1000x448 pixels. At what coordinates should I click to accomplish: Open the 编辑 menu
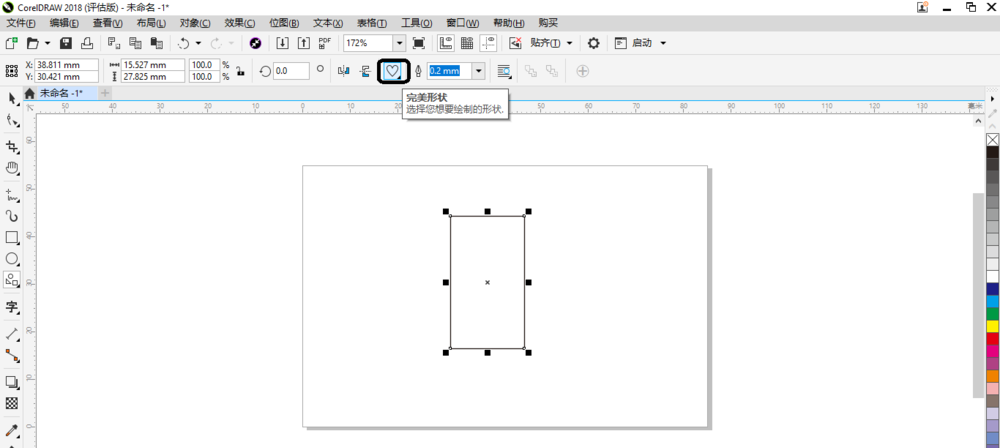(x=64, y=23)
